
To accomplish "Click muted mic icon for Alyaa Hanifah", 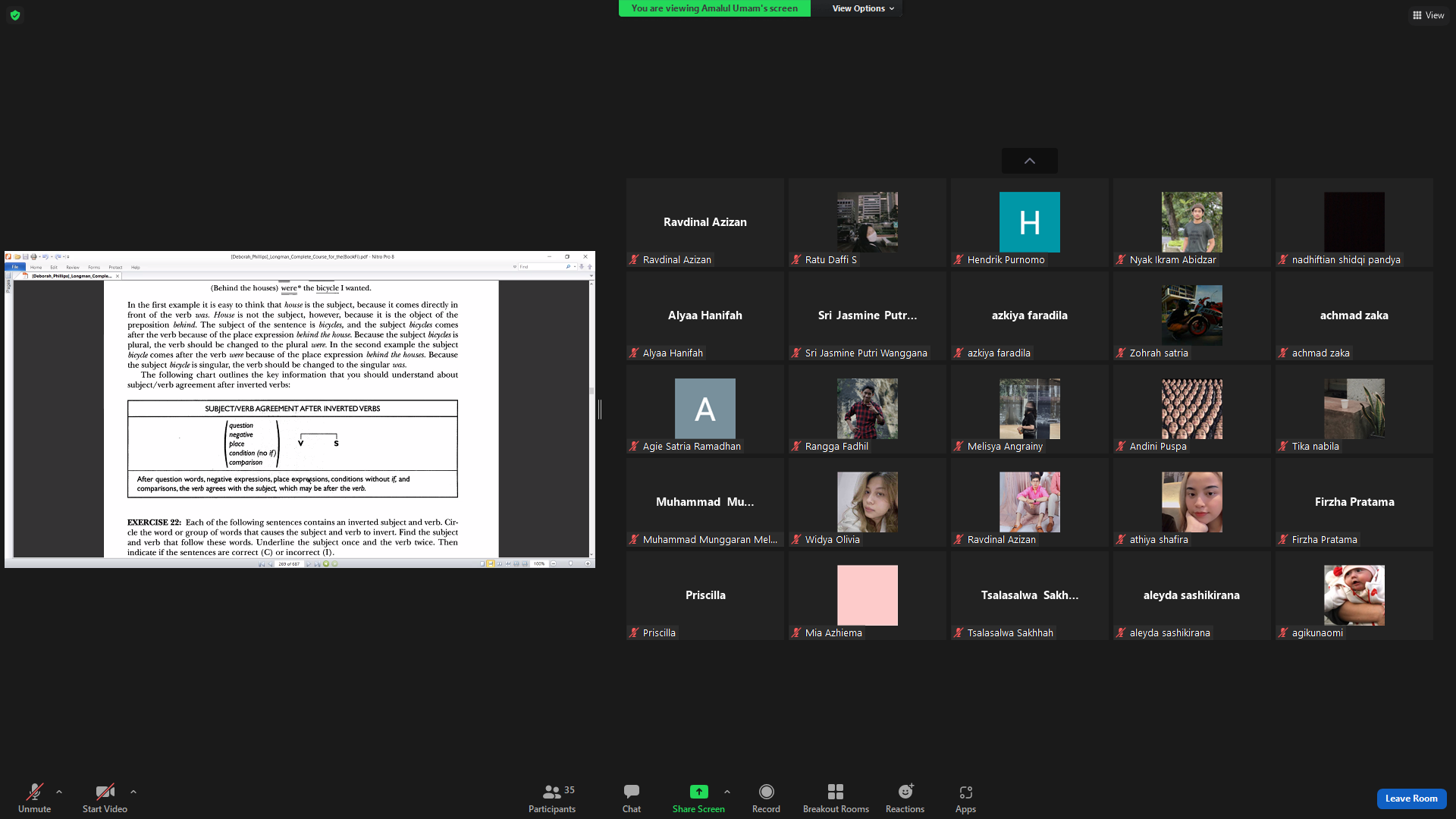I will click(634, 353).
